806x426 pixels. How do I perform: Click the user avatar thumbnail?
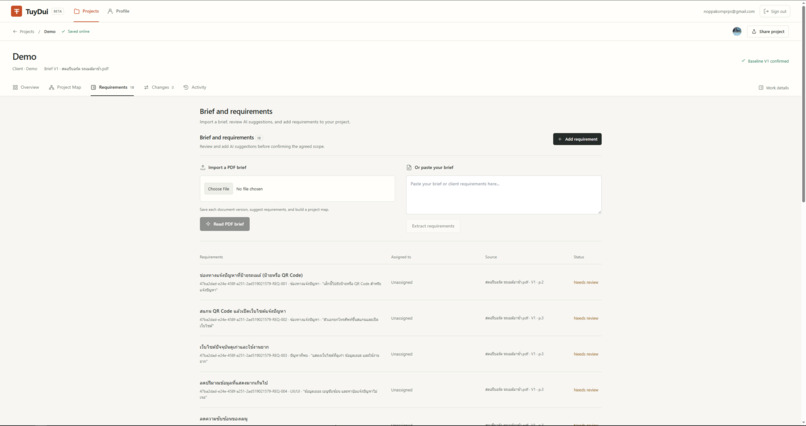737,31
